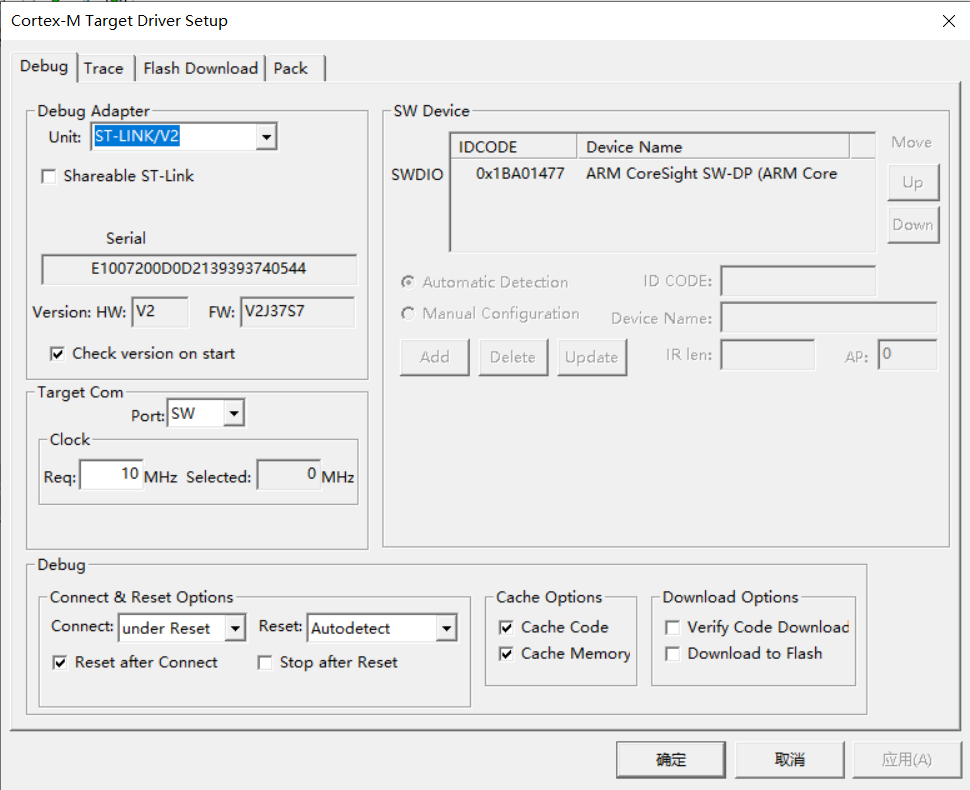Close the Cortex-M Target Driver Setup dialog
Image resolution: width=970 pixels, height=790 pixels.
tap(948, 21)
